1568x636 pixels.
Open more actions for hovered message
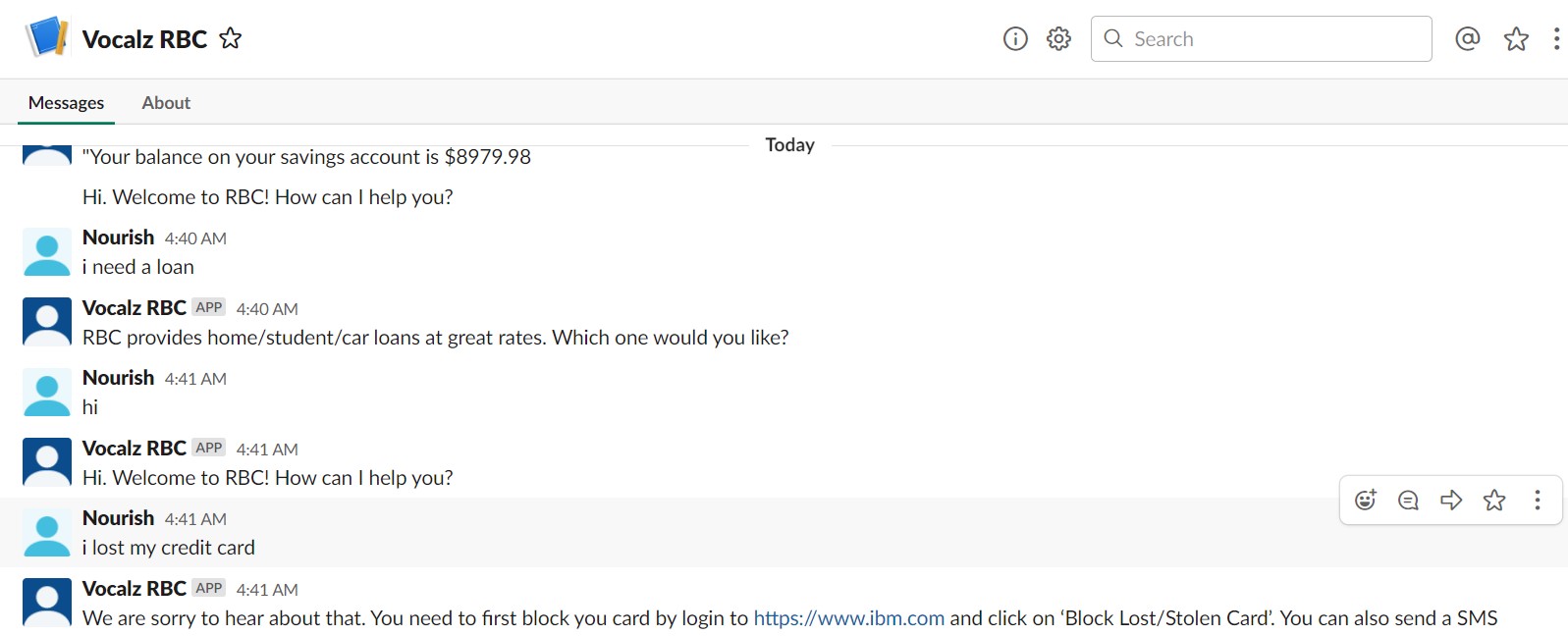tap(1538, 501)
